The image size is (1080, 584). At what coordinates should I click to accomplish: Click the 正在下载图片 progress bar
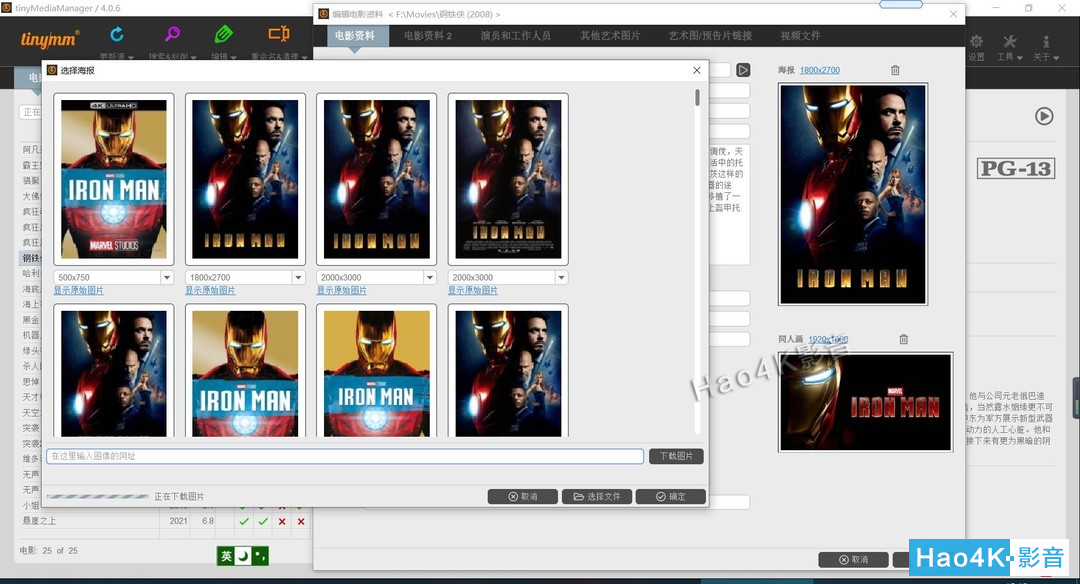pos(97,497)
